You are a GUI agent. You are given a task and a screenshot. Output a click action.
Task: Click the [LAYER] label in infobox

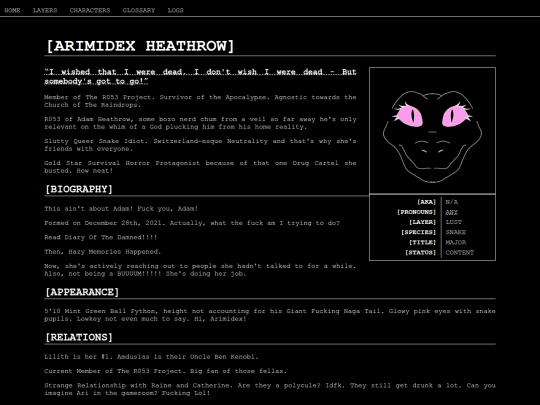click(x=423, y=222)
